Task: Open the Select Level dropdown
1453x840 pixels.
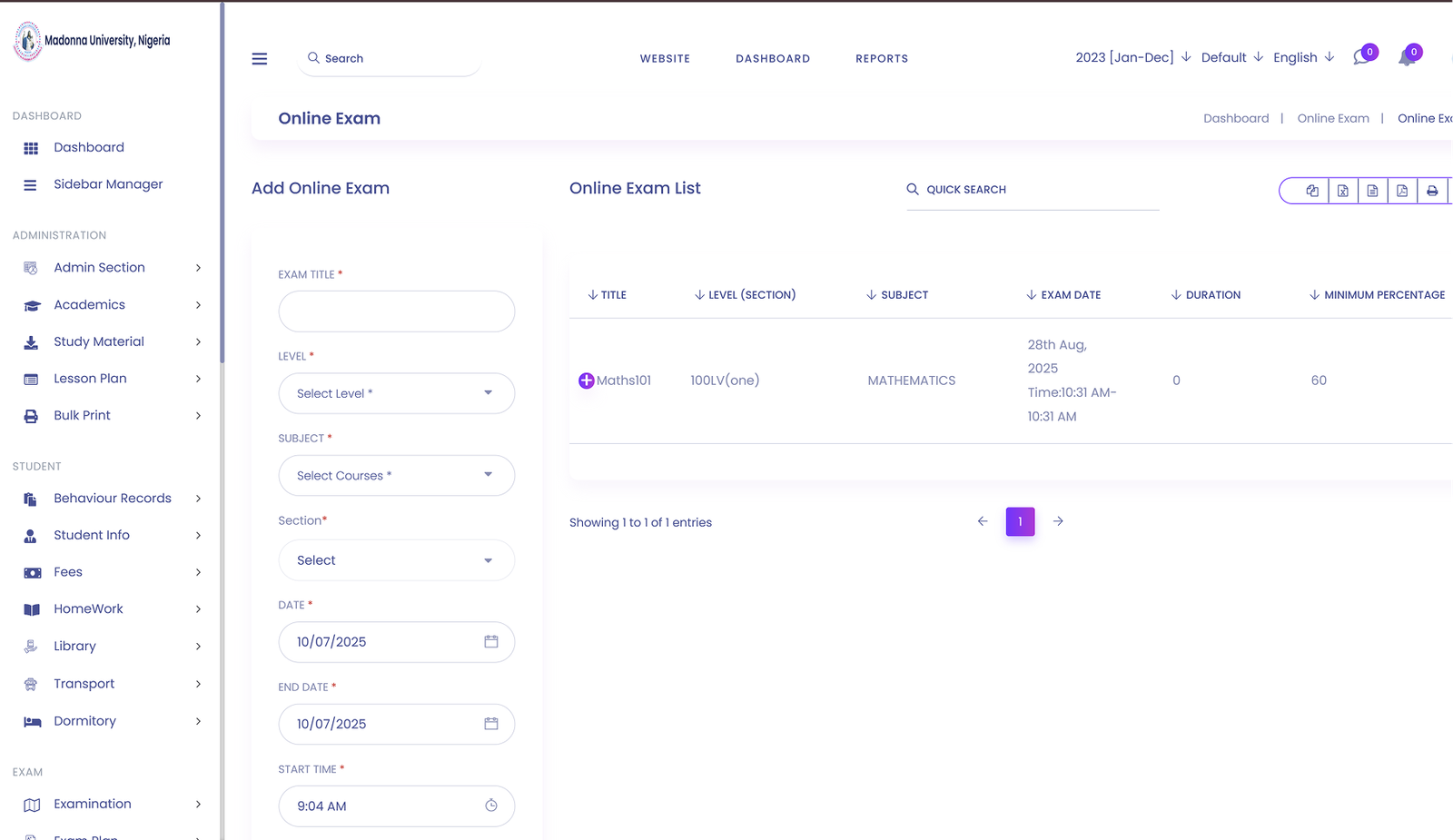Action: coord(396,393)
